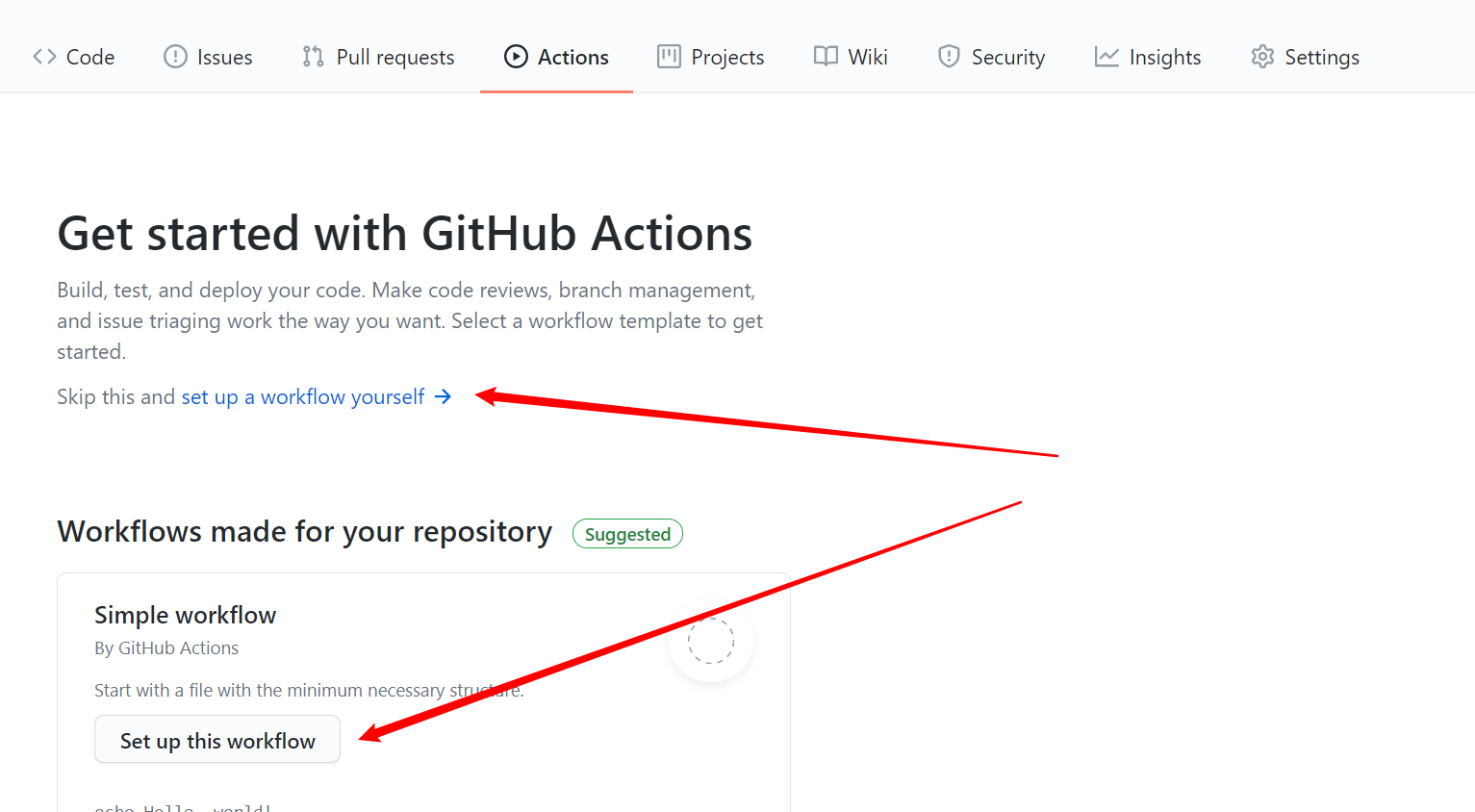
Task: Switch to the Issues tab
Action: point(224,57)
